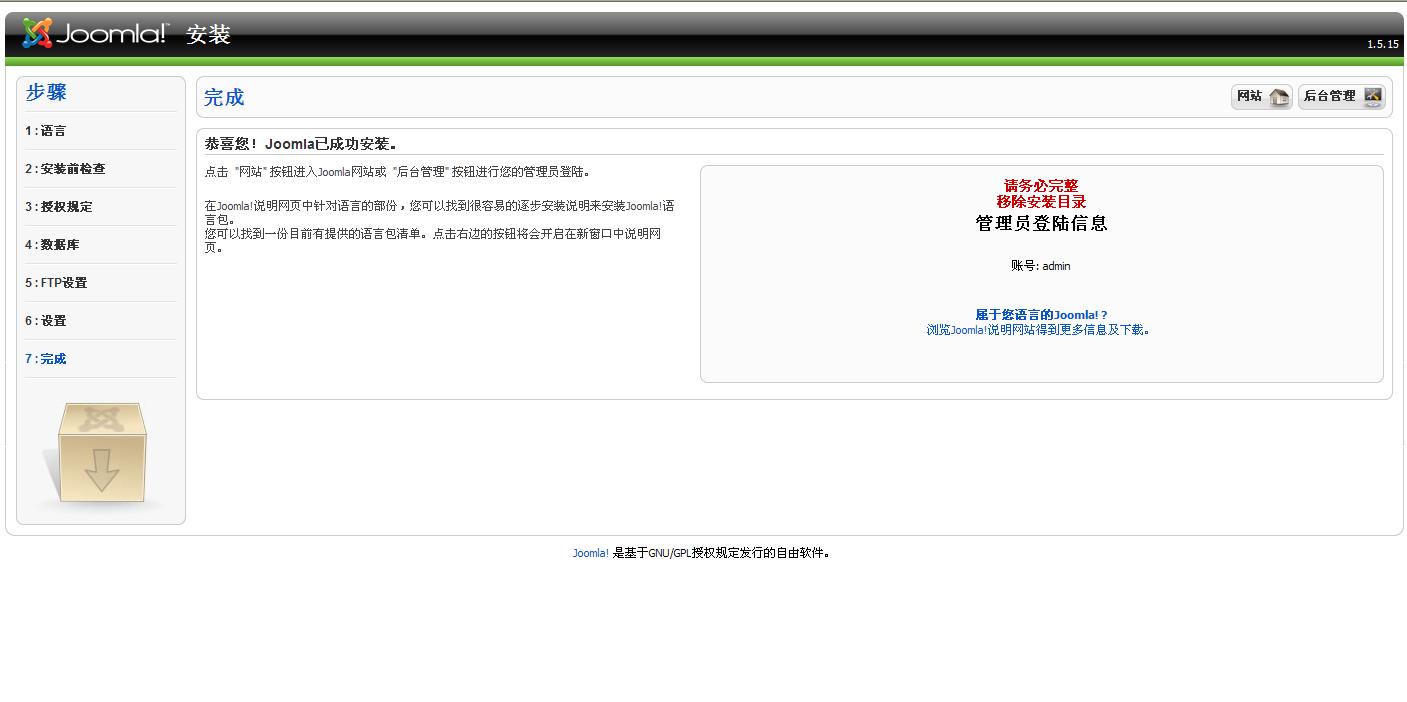Click the Joomla! link in footer
Viewport: 1407px width, 702px height.
coord(591,553)
